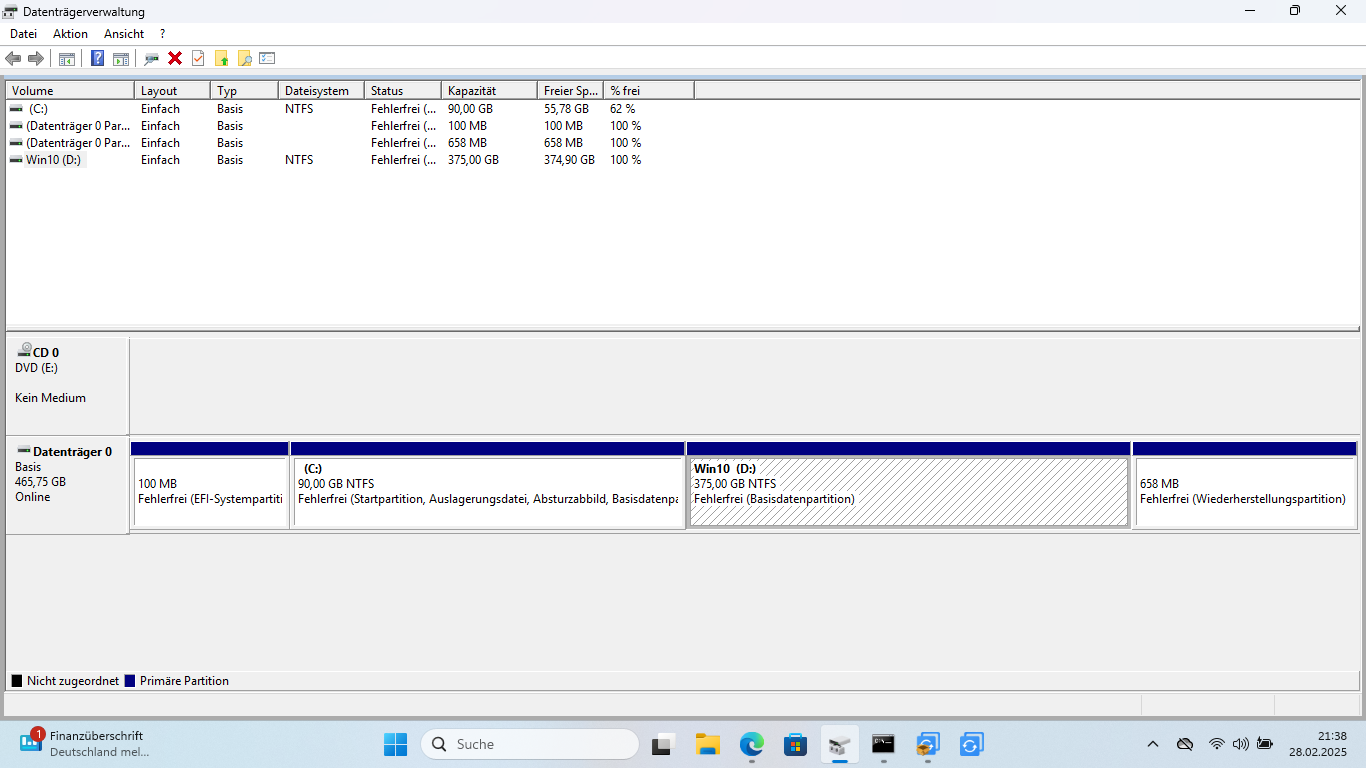The height and width of the screenshot is (768, 1366).
Task: Click the battery tray icon
Action: [x=1265, y=744]
